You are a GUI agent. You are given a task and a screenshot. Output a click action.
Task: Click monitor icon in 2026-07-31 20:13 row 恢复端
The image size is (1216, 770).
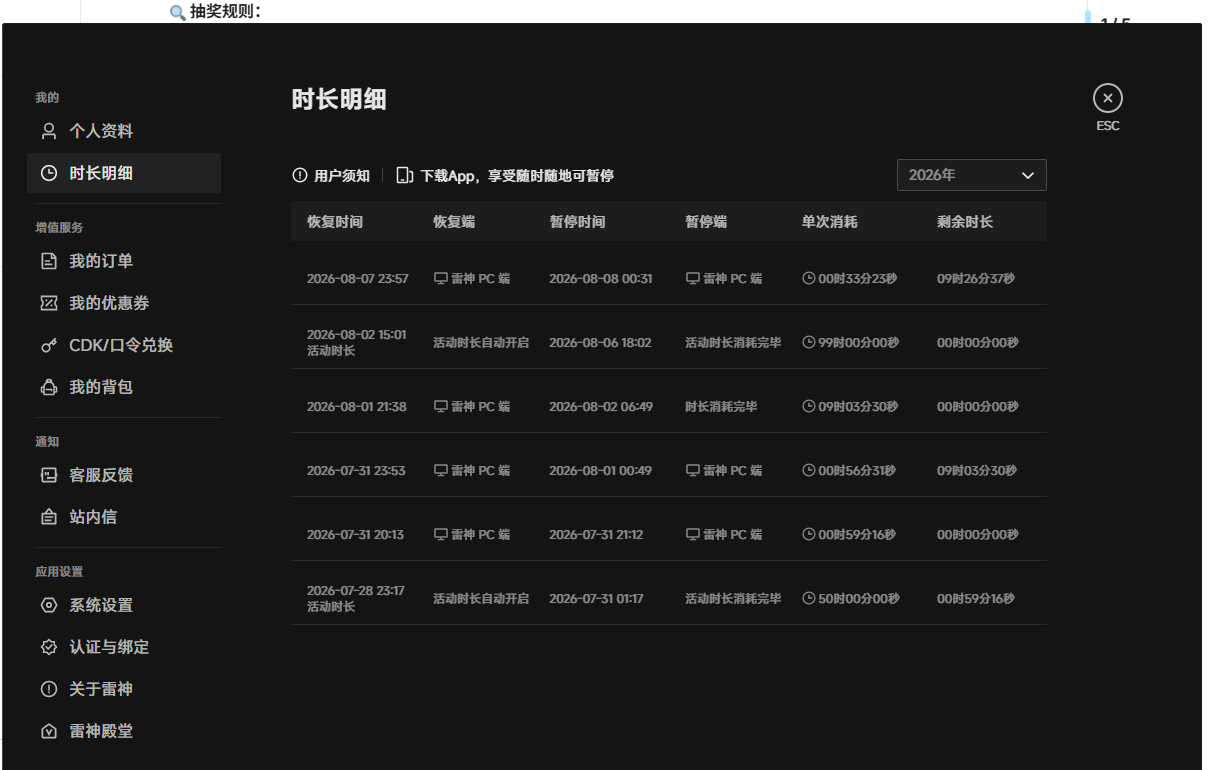[x=440, y=534]
